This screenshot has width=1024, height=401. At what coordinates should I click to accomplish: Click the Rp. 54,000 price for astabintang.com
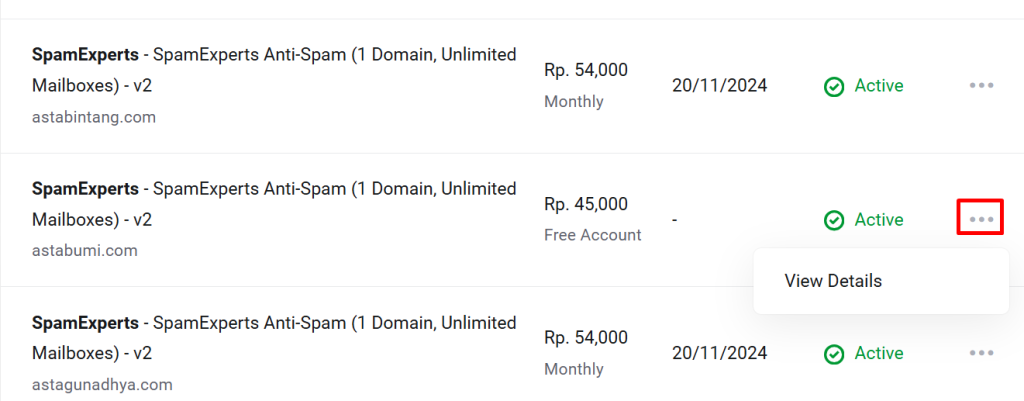586,70
